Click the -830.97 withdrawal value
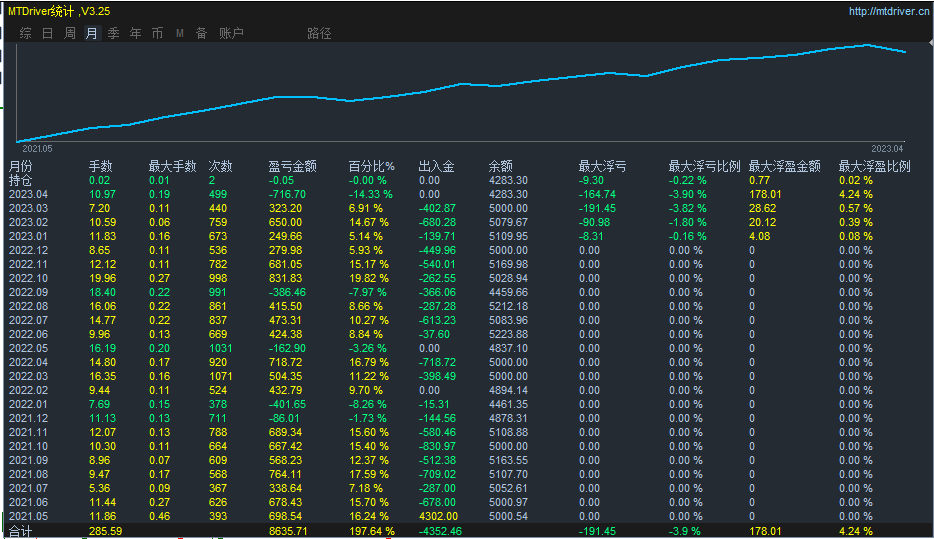Viewport: 934px width, 539px height. coord(437,446)
